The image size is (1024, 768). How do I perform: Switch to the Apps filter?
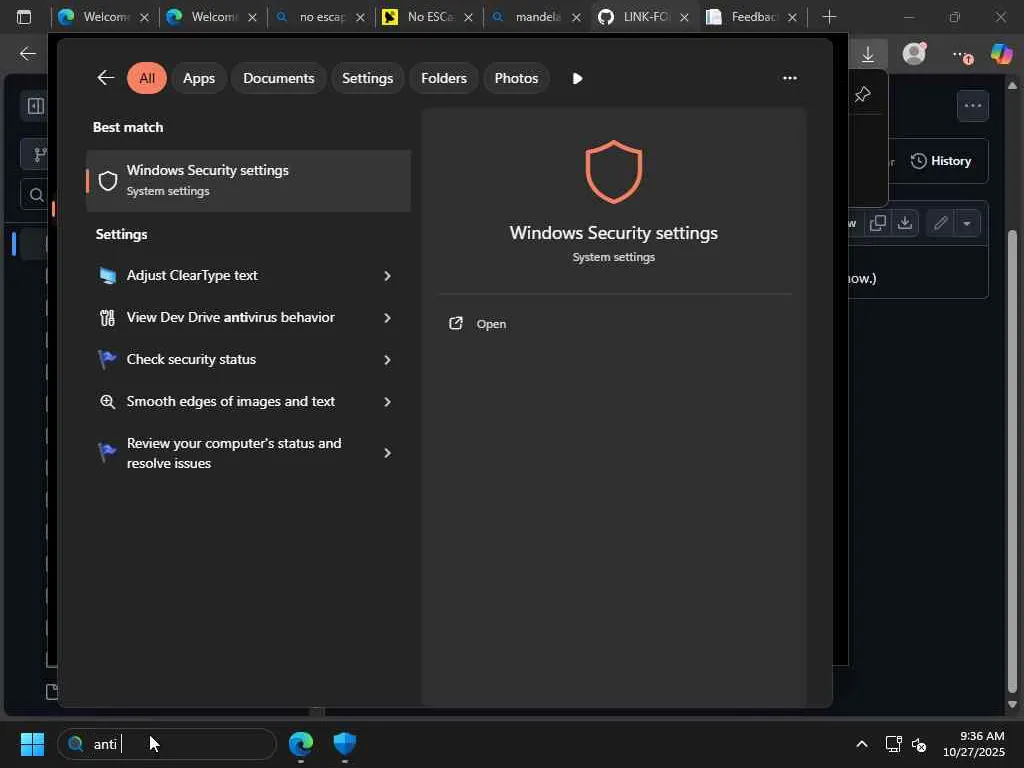click(199, 78)
